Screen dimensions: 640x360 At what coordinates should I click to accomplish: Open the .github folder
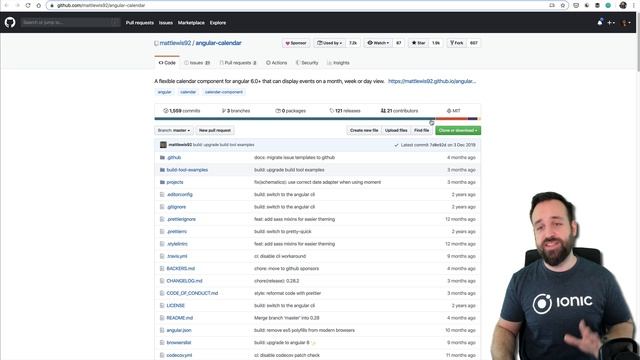pyautogui.click(x=174, y=158)
